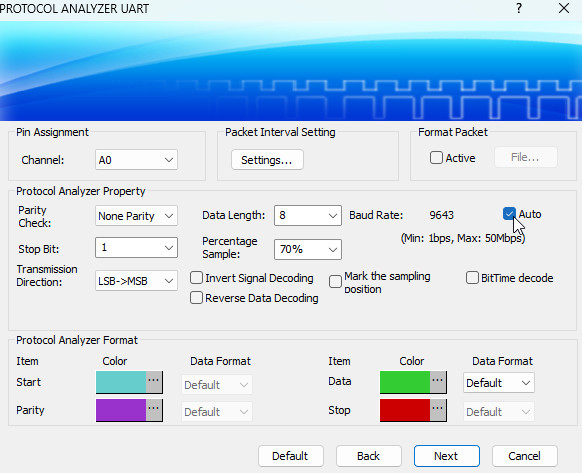Enable Reverse Data Decoding option

click(196, 298)
